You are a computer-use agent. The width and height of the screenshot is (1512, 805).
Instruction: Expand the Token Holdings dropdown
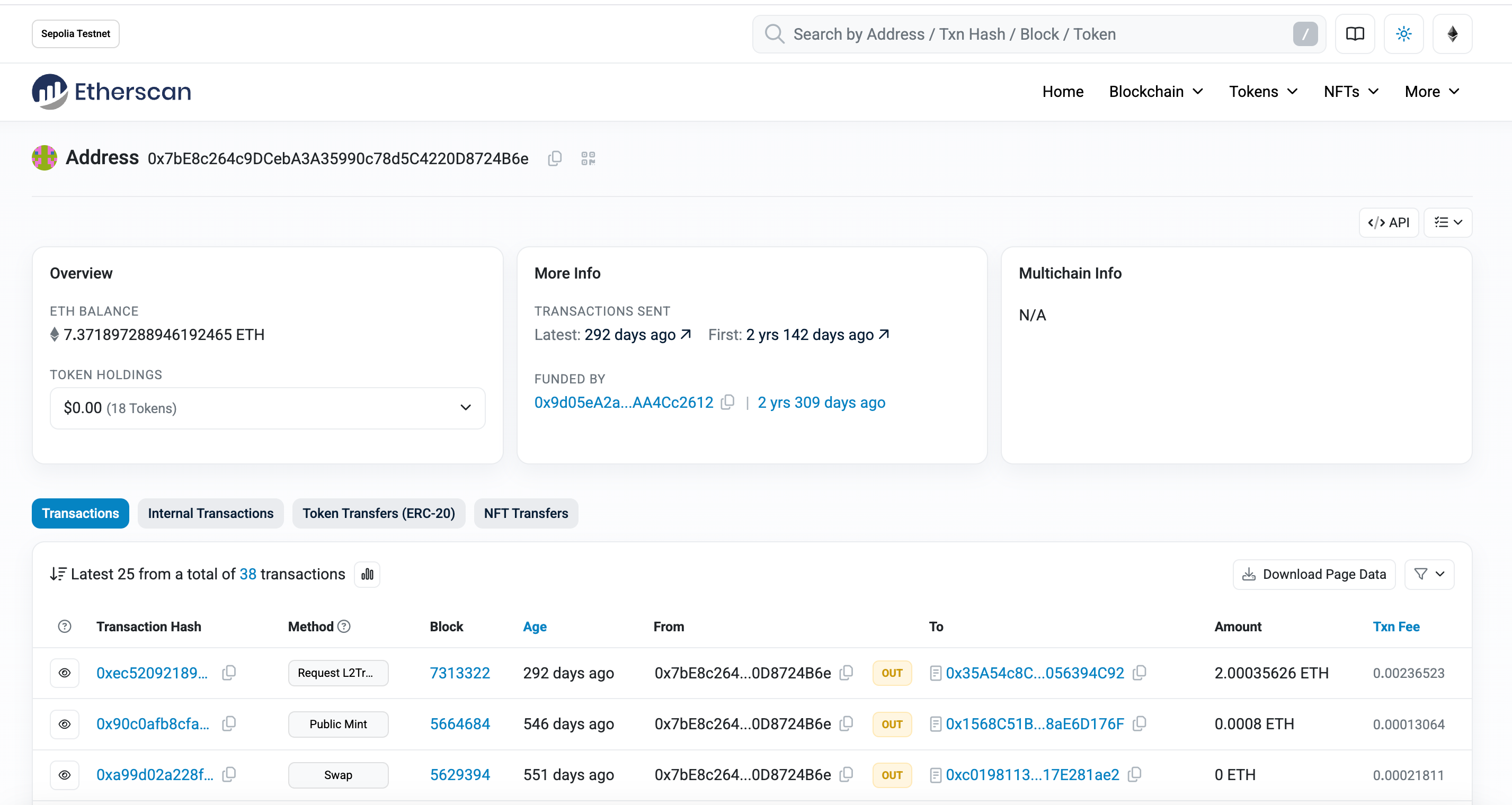pyautogui.click(x=267, y=408)
